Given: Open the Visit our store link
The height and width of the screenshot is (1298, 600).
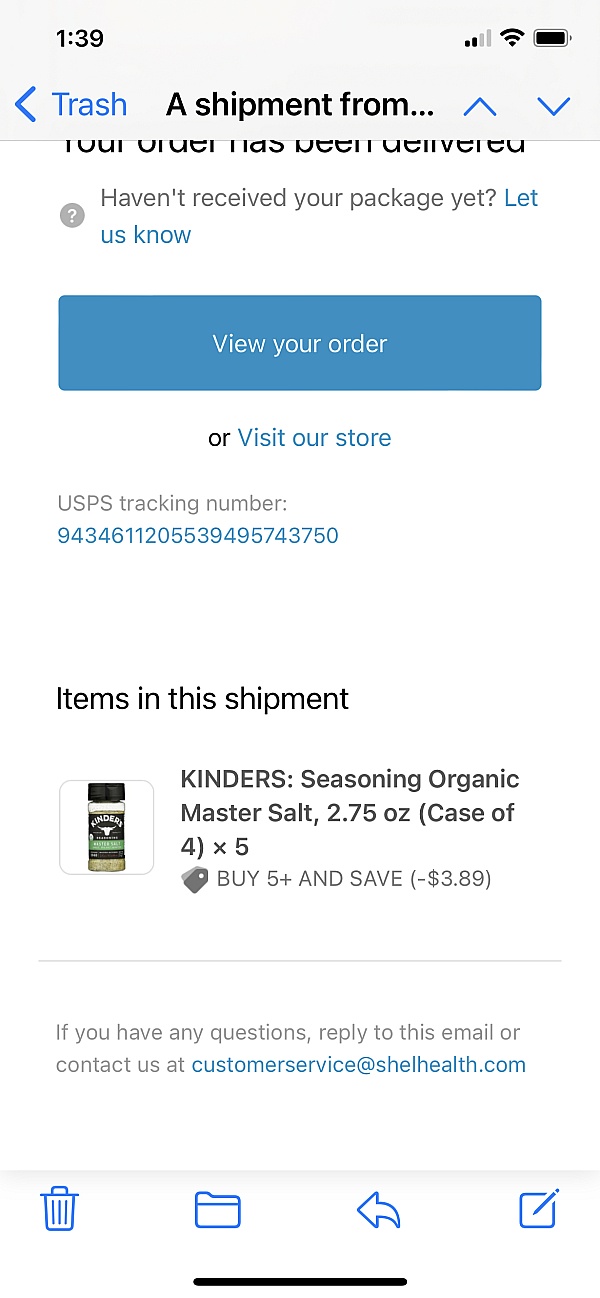Looking at the screenshot, I should pos(314,438).
